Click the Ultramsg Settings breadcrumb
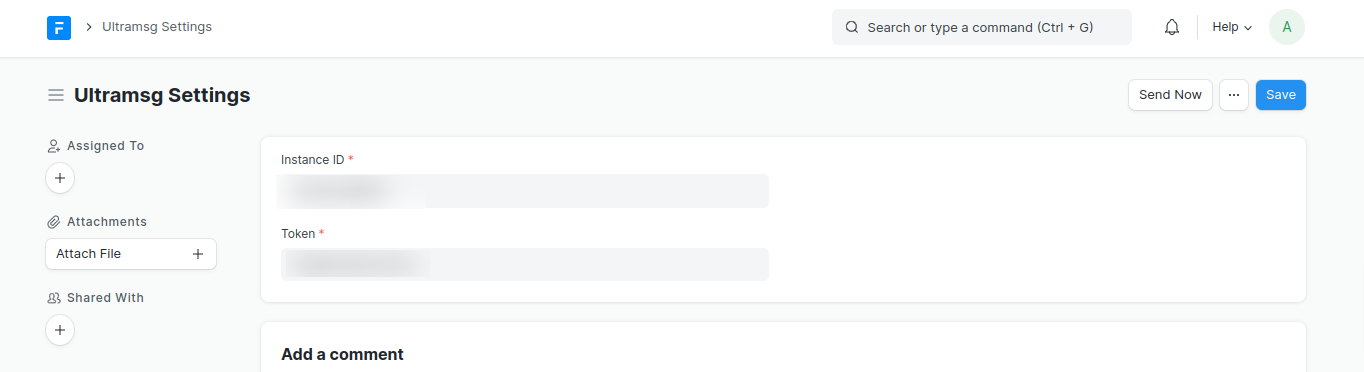This screenshot has height=372, width=1364. [157, 27]
